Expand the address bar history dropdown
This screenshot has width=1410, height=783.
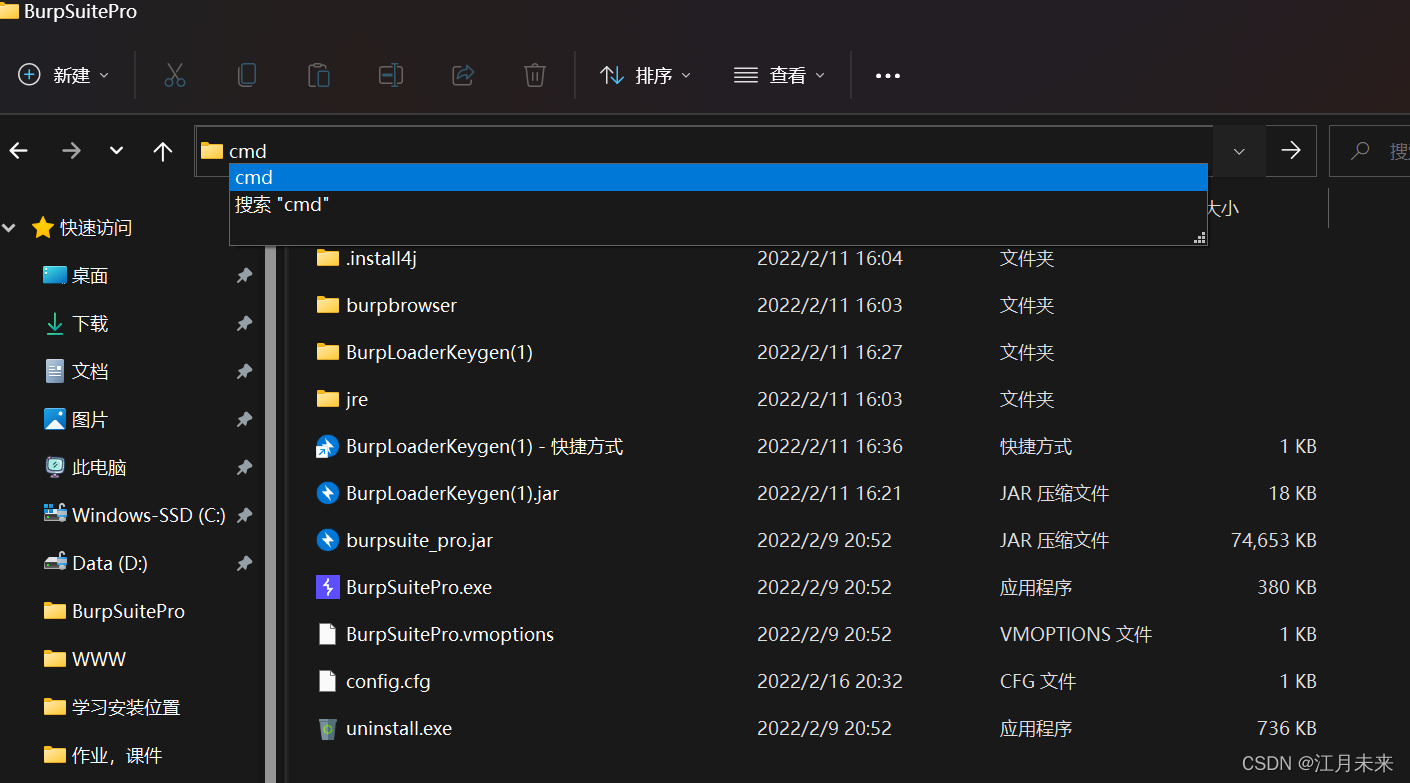click(x=1239, y=151)
